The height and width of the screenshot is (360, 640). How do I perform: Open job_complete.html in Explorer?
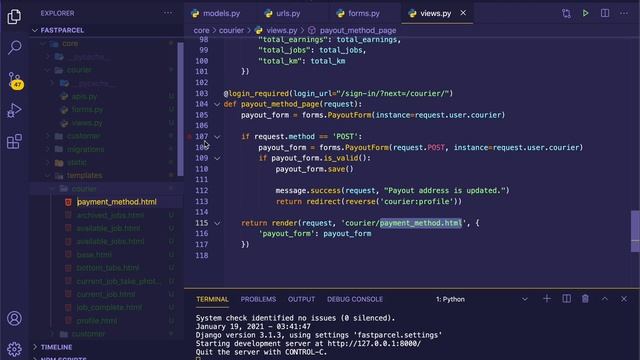(109, 307)
